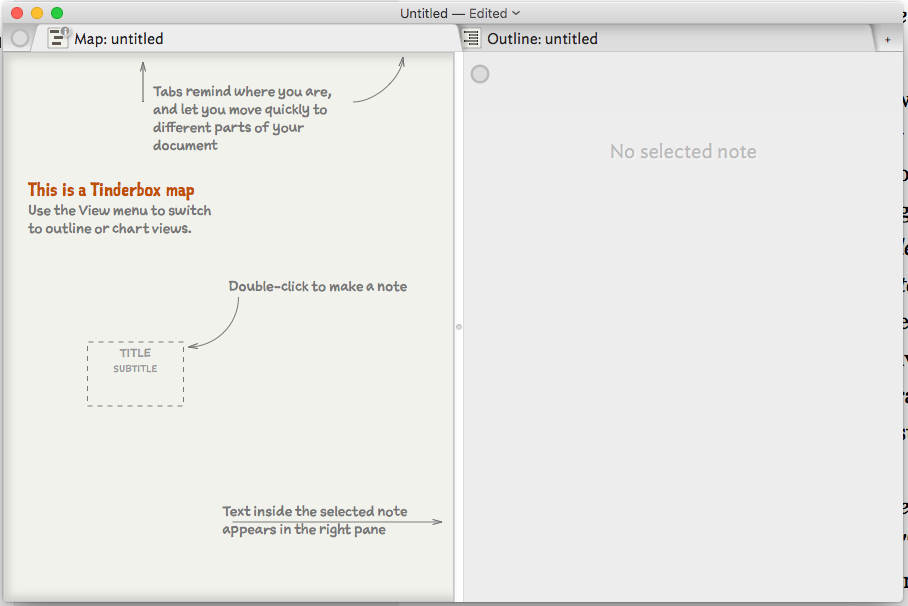Click 'Text inside the selected note' hint
Screen dimensions: 908x606
[314, 520]
